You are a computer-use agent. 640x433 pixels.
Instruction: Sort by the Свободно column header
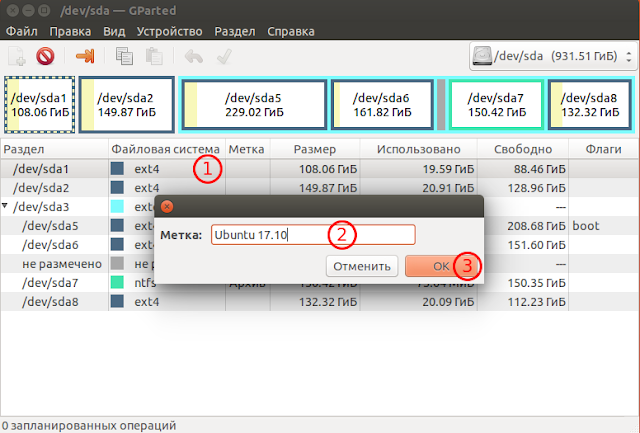(523, 149)
